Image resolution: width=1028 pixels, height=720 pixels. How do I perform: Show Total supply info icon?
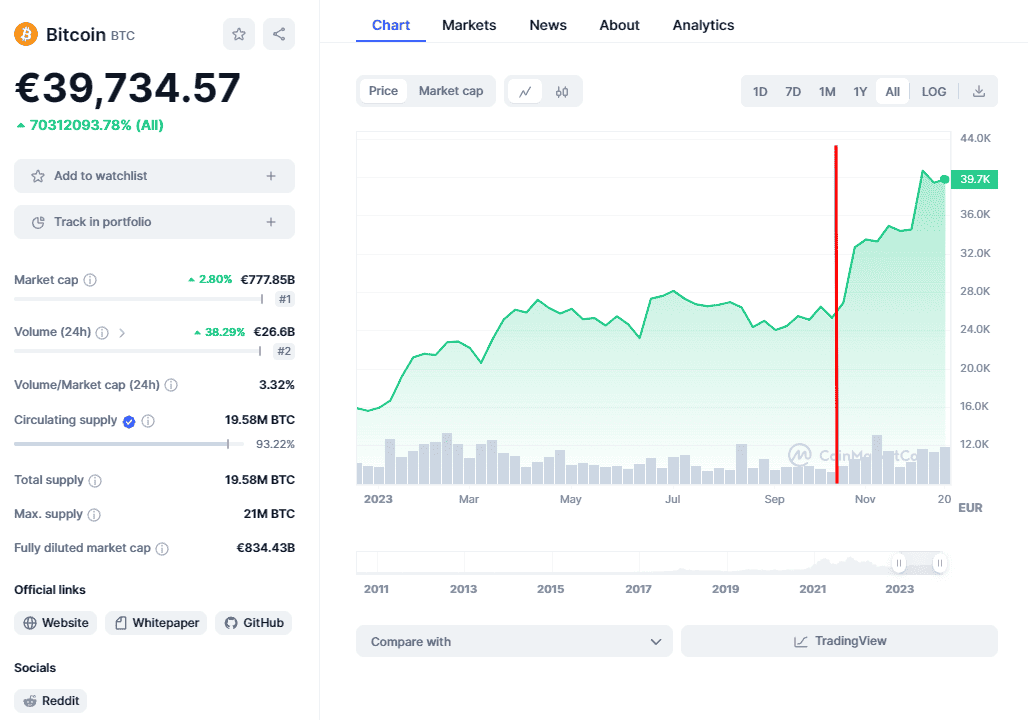pos(95,481)
